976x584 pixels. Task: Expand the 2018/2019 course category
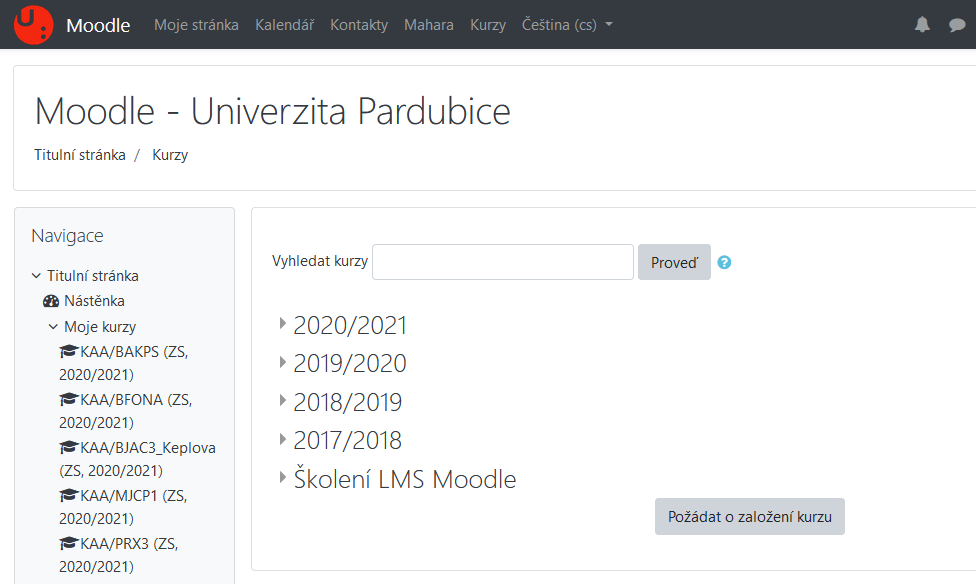(283, 400)
